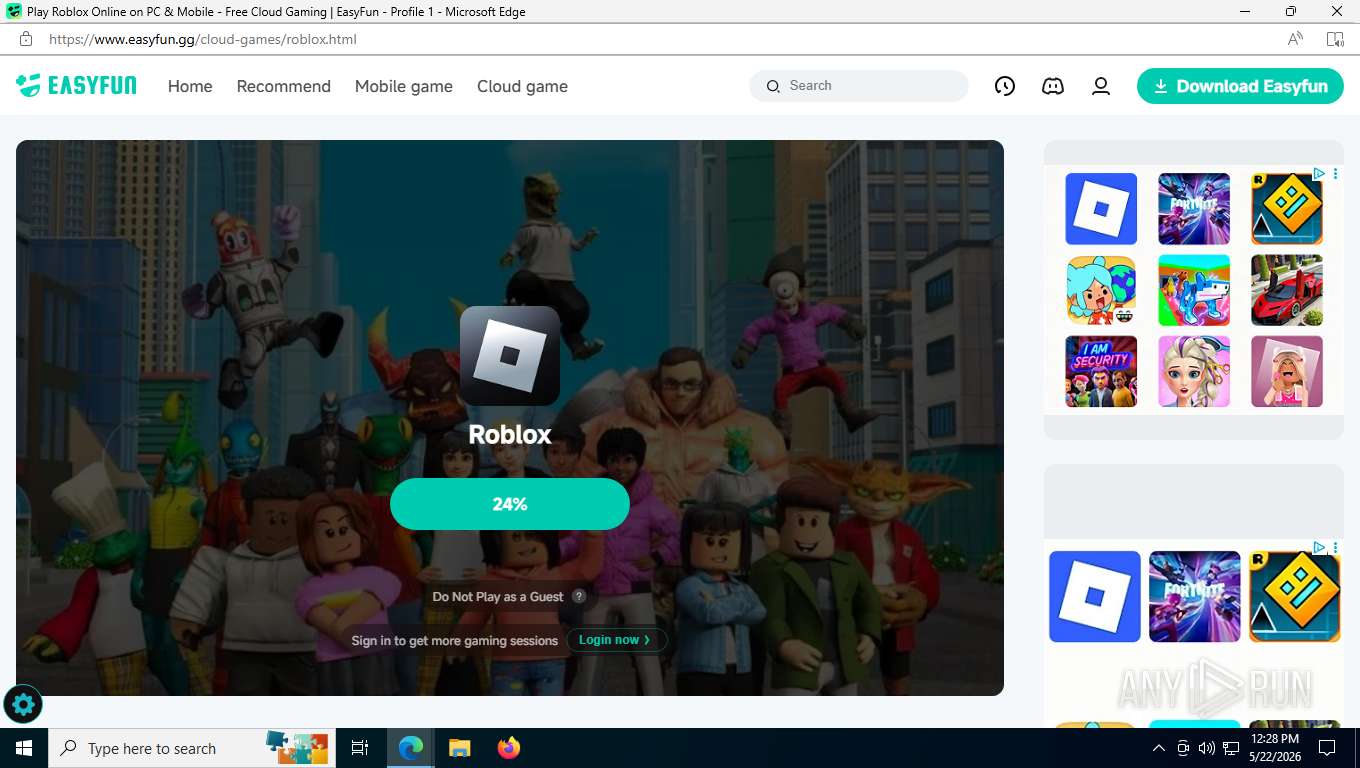Open the Windows Start menu
1360x768 pixels.
point(24,748)
